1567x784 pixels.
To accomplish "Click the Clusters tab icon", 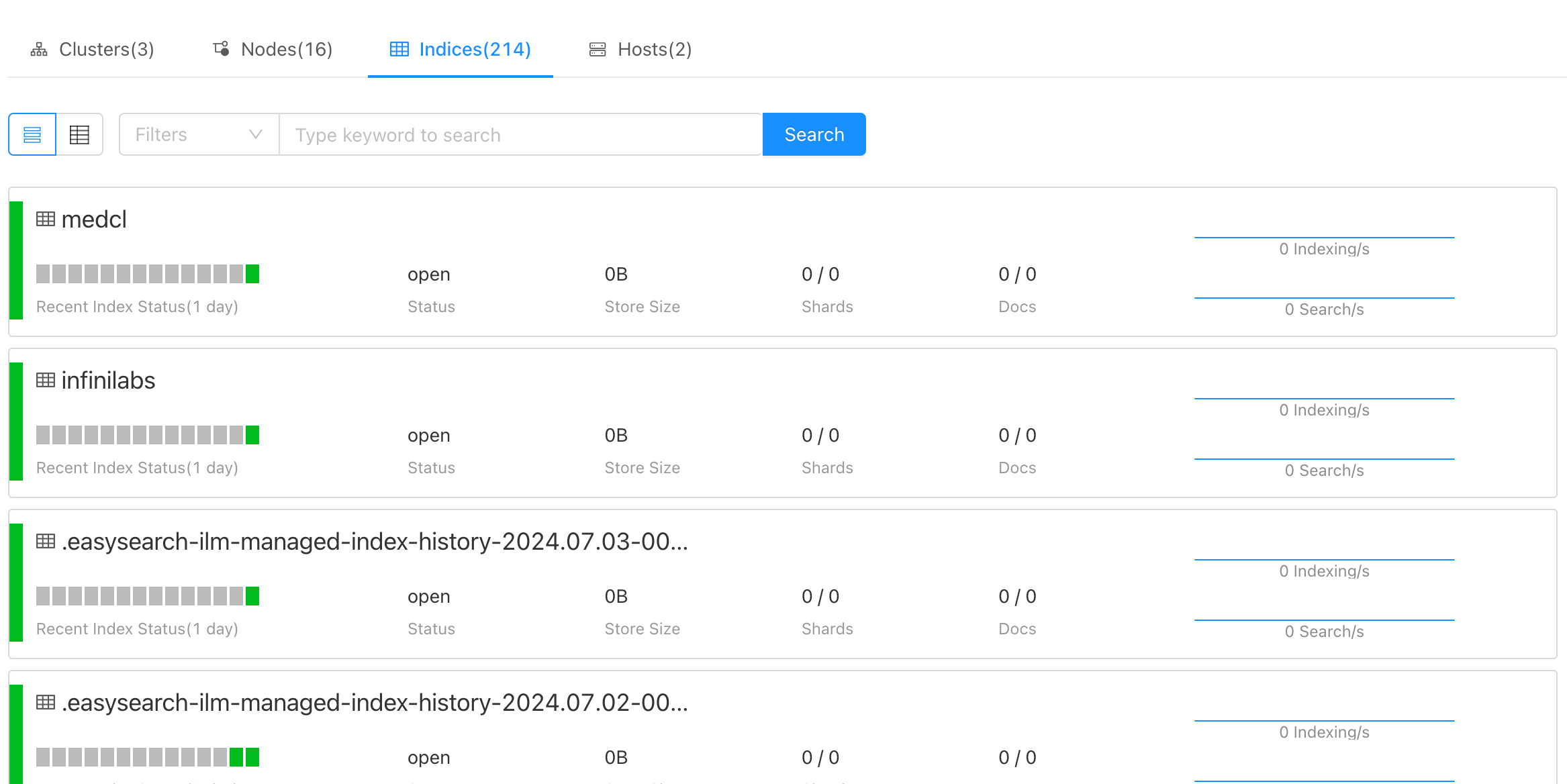I will pos(39,48).
